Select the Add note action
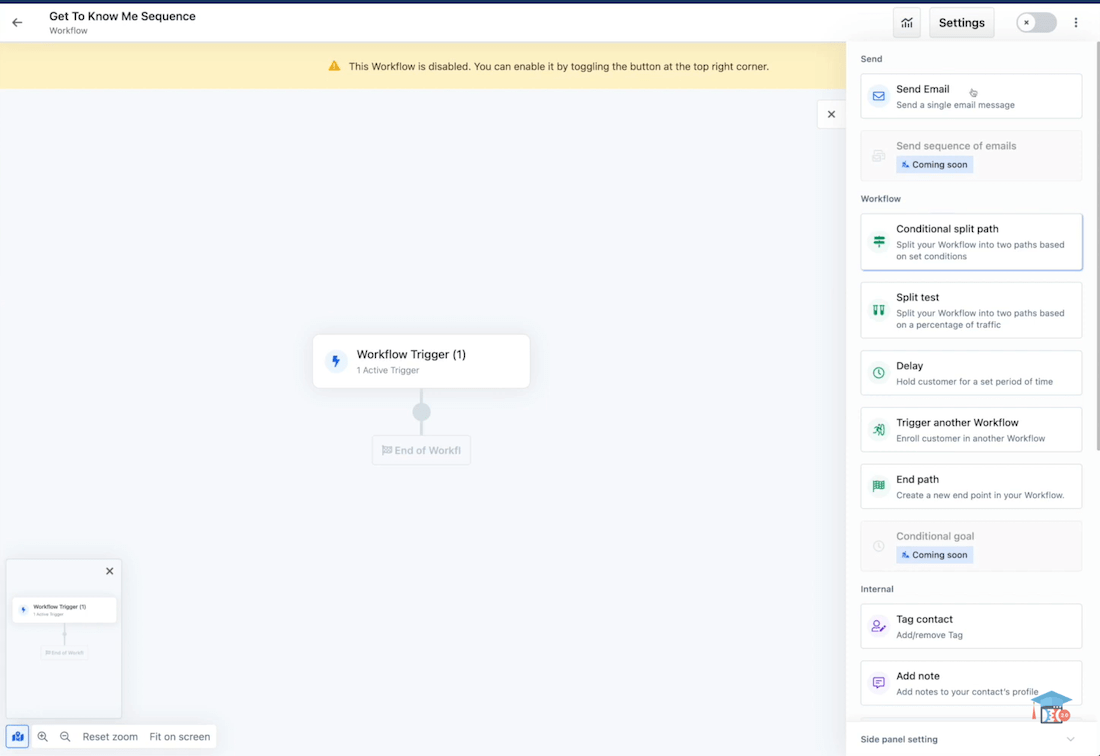 971,683
